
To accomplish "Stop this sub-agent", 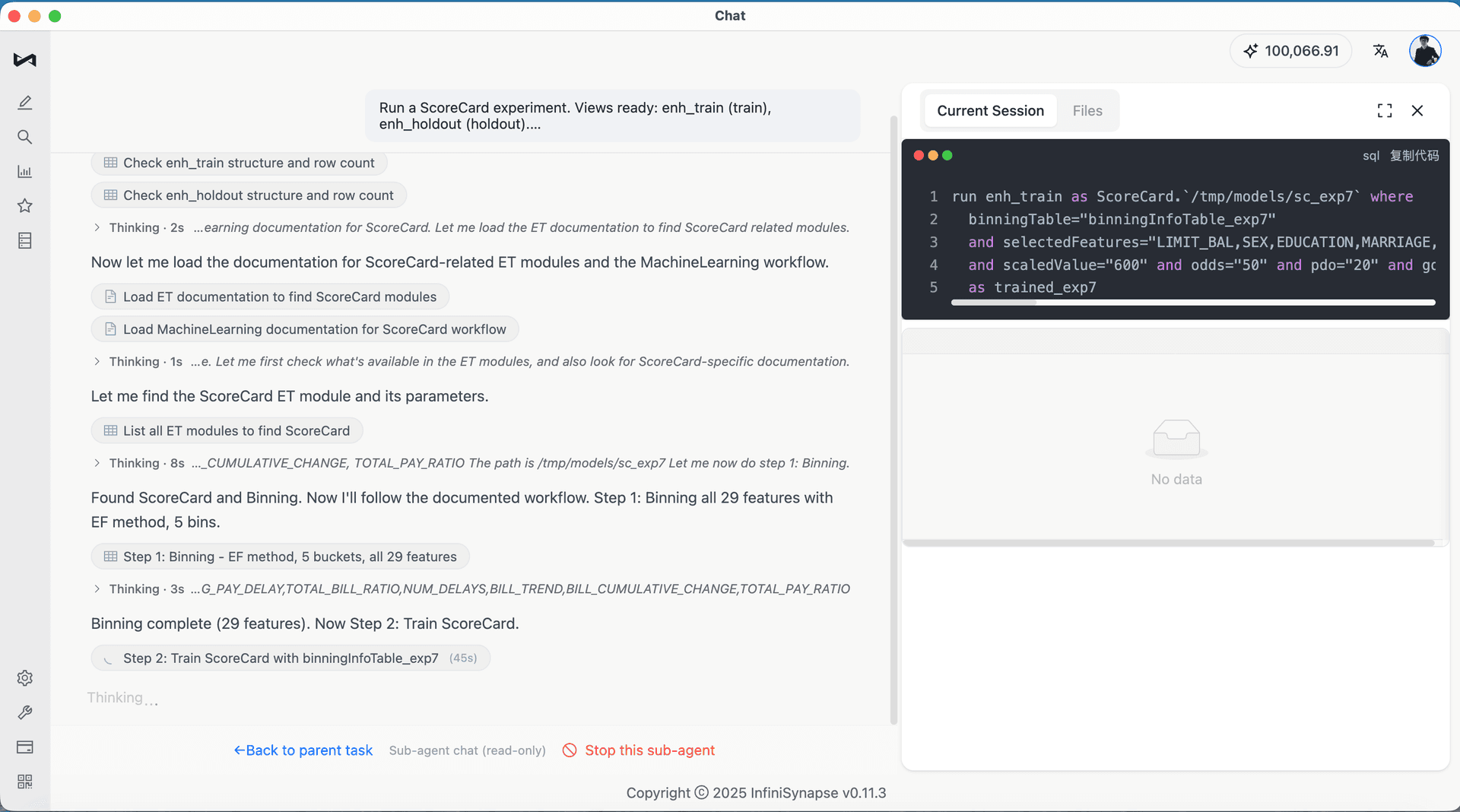I will pyautogui.click(x=639, y=750).
